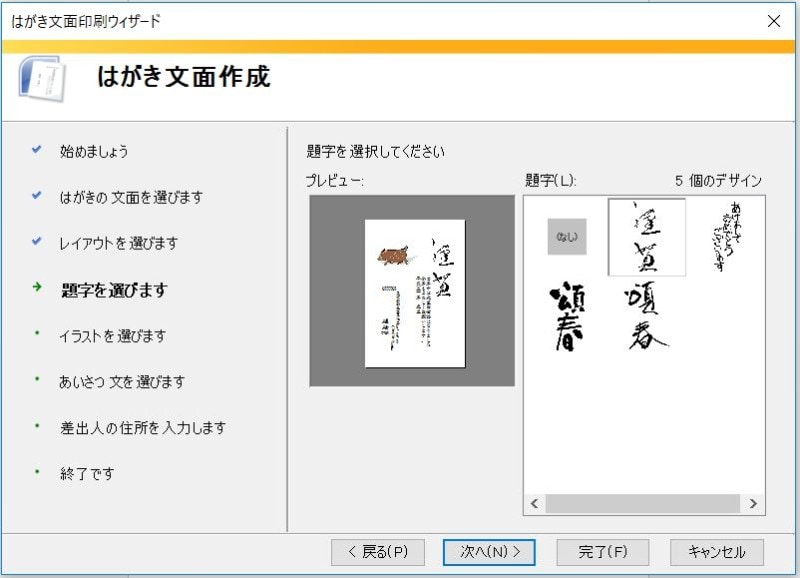This screenshot has width=800, height=578.
Task: Click the レイアウトを選びます step
Action: coord(118,243)
